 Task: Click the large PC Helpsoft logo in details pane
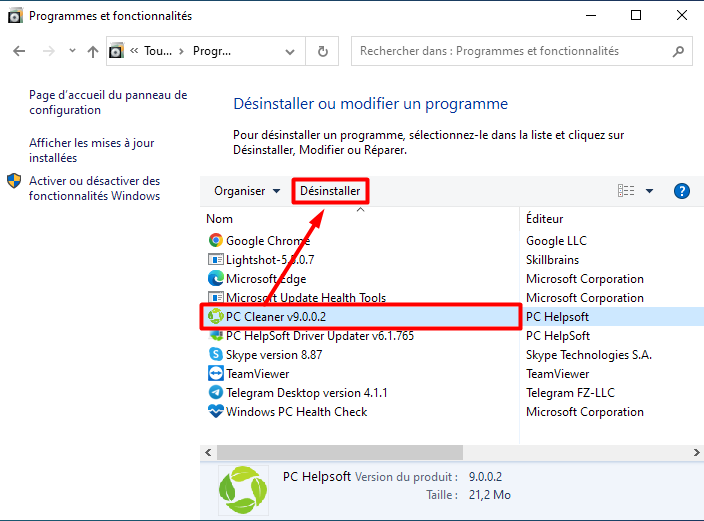(x=243, y=490)
